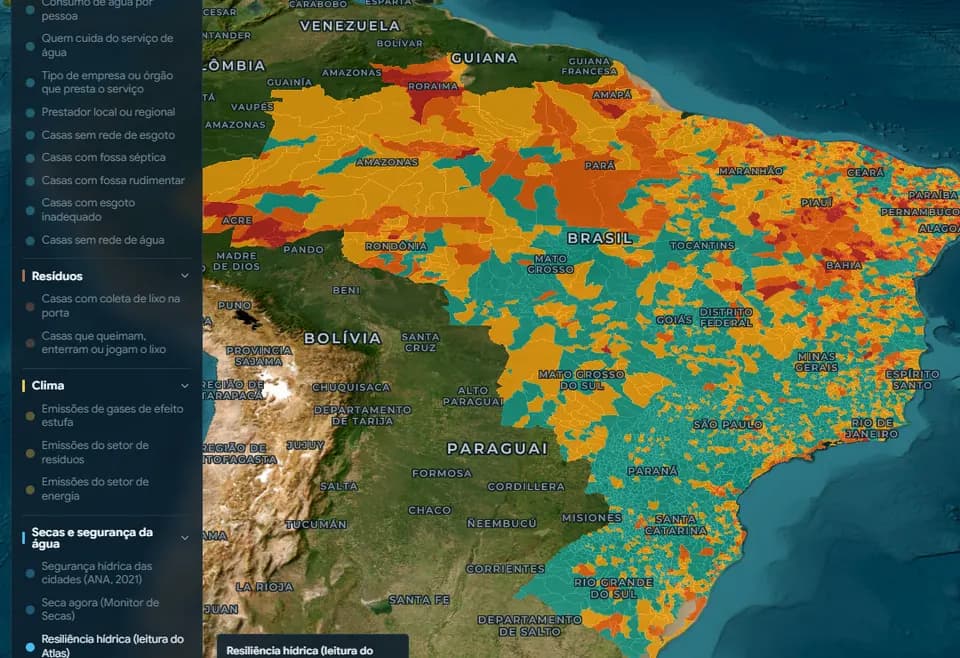Click the PARÁ state label

(x=599, y=166)
